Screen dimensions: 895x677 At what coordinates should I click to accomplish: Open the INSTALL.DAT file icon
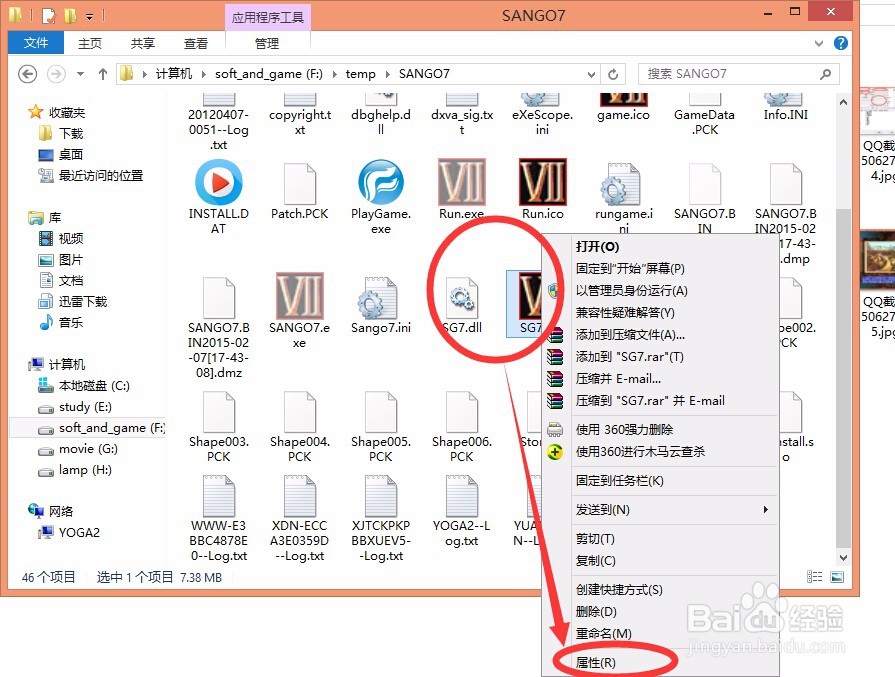218,183
